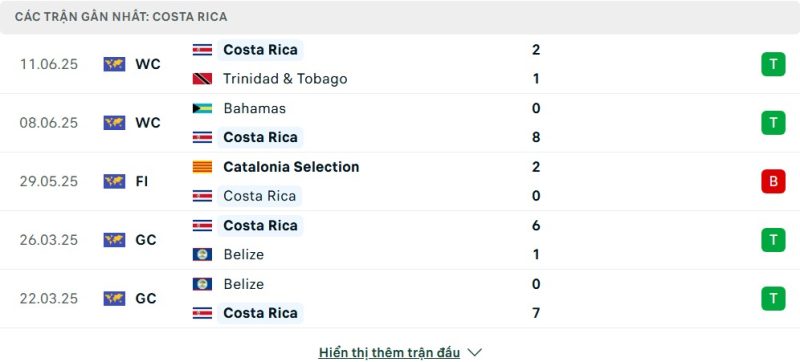Click world map icon beside 11.06.25 WC

pyautogui.click(x=114, y=64)
